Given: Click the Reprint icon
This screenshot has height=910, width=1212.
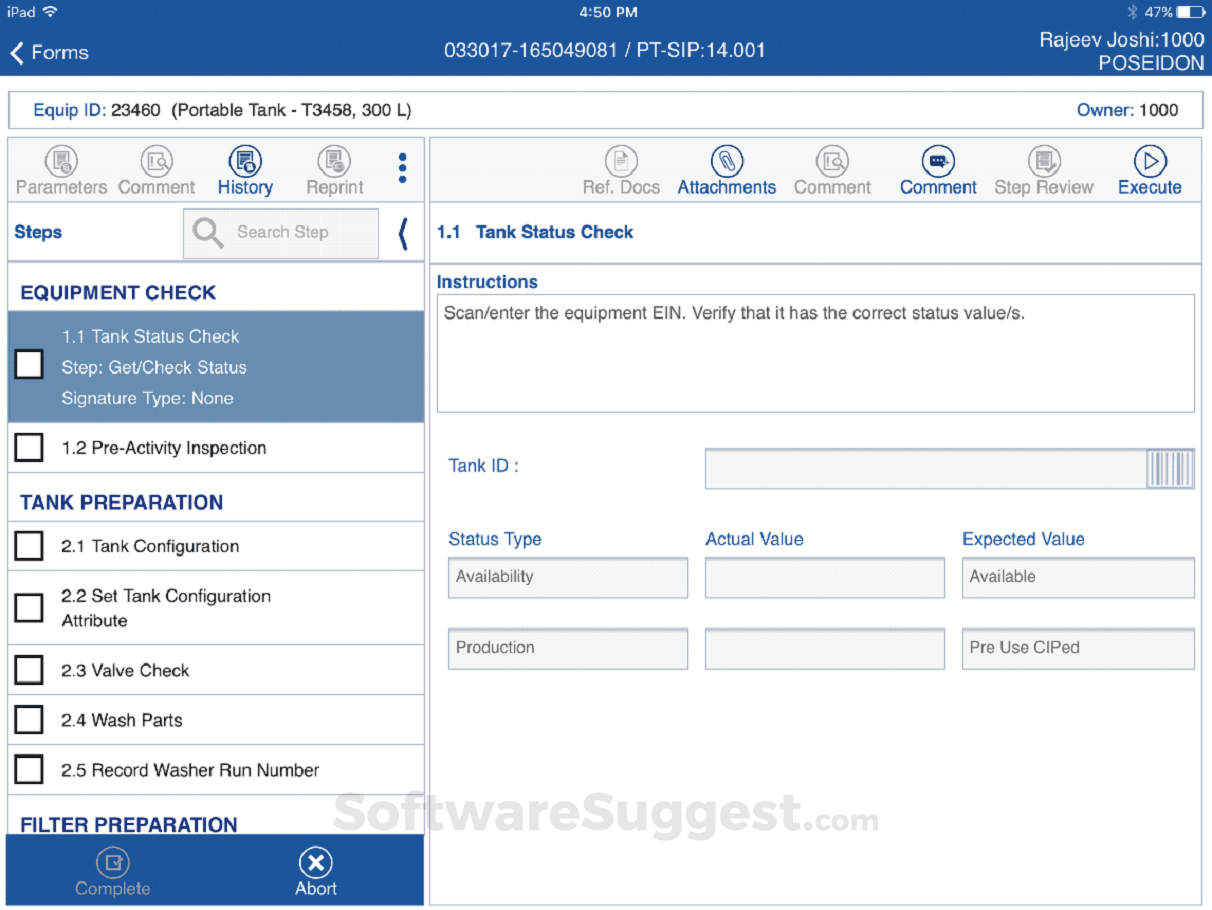Looking at the screenshot, I should [x=333, y=168].
